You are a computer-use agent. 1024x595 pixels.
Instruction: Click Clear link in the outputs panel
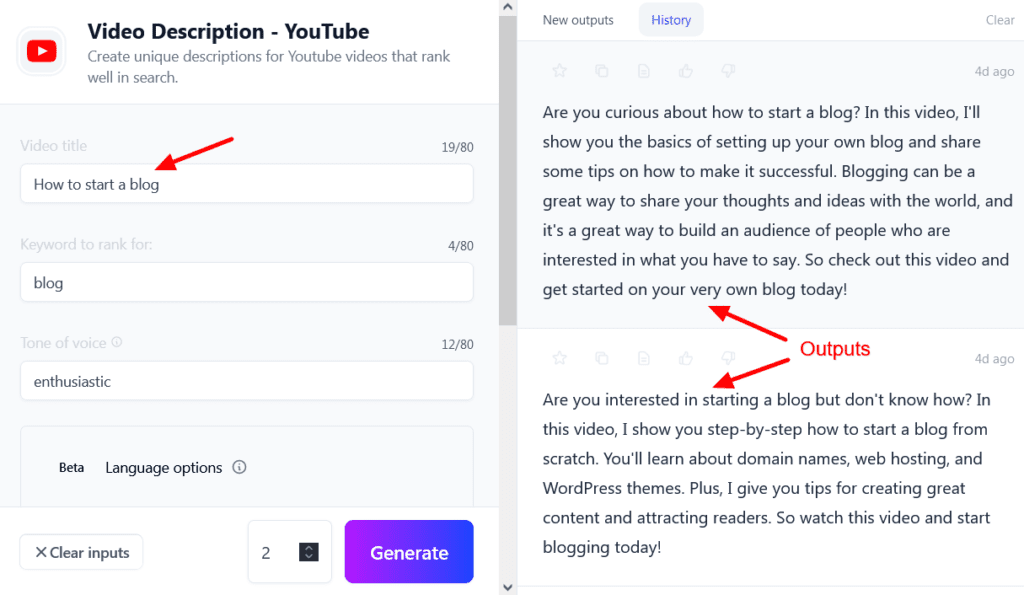coord(1000,20)
